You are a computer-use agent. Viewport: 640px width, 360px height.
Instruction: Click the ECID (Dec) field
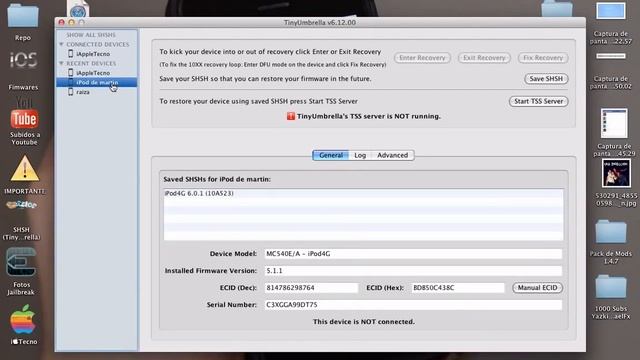point(311,288)
